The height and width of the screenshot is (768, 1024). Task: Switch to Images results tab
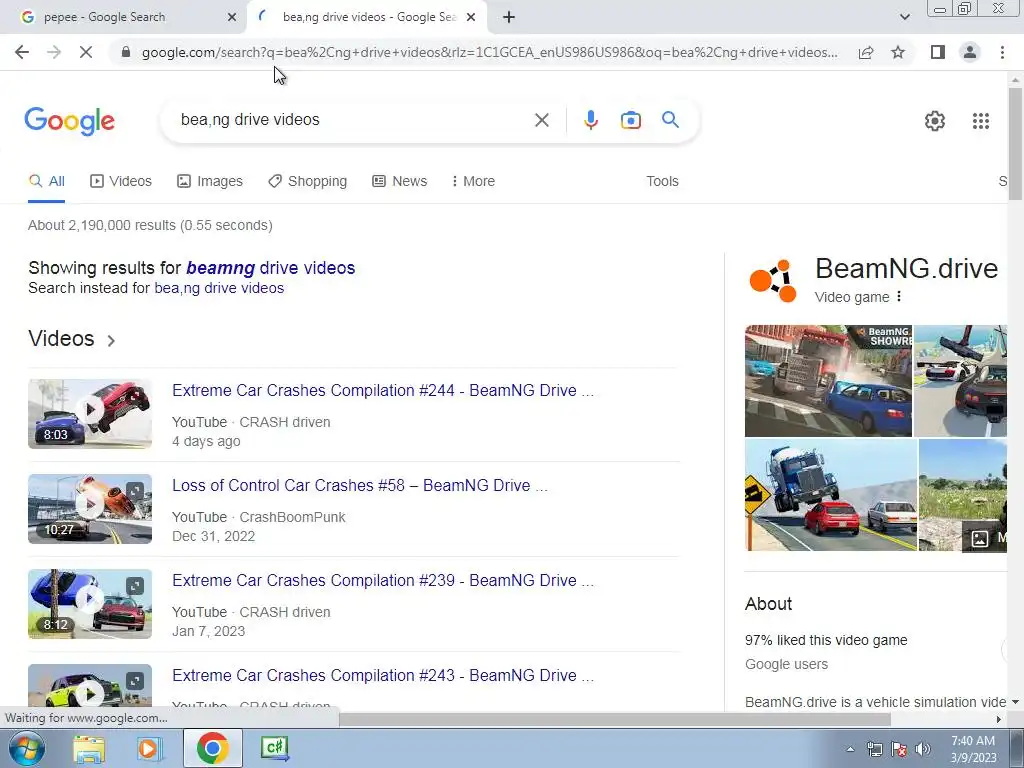[x=210, y=182]
